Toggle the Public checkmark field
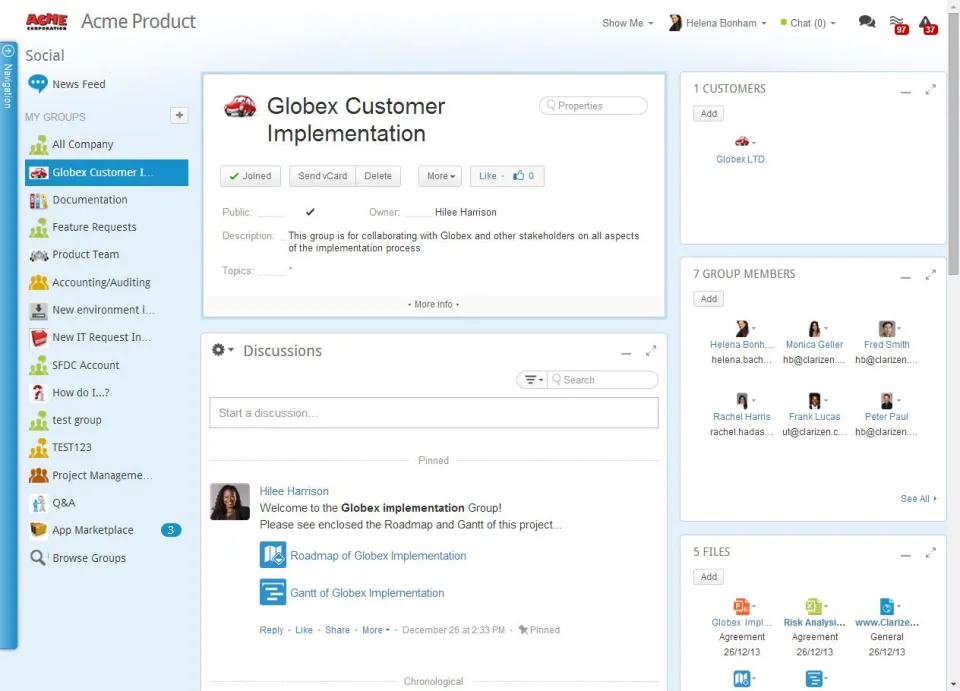960x691 pixels. (310, 212)
